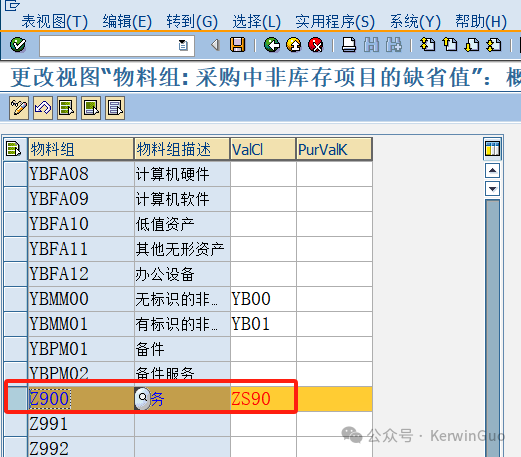Select row Z900 with its row selector
Image resolution: width=521 pixels, height=457 pixels.
pyautogui.click(x=16, y=399)
